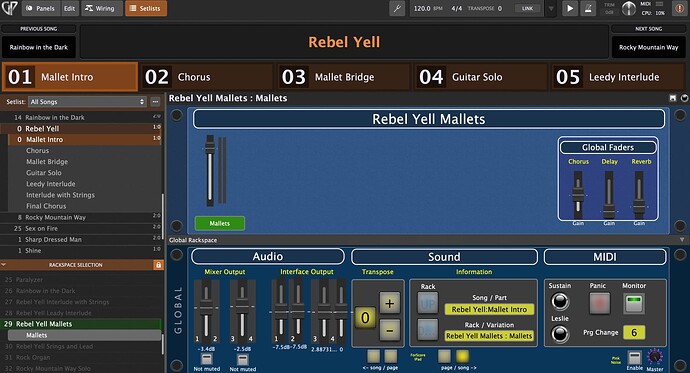Screen dimensions: 690x373
Task: Switch to the Setlists view
Action: (x=146, y=8)
